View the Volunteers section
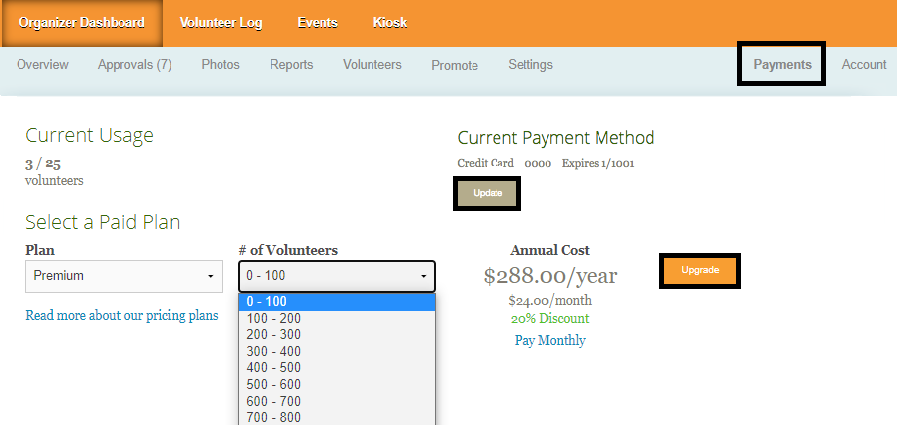 click(372, 65)
